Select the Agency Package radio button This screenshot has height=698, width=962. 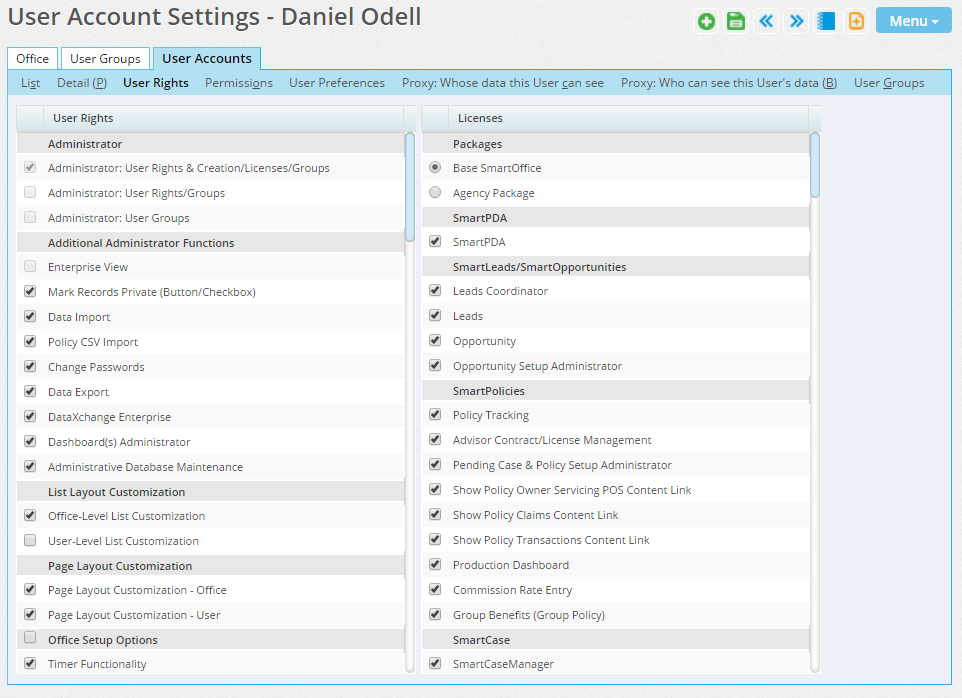[x=435, y=193]
